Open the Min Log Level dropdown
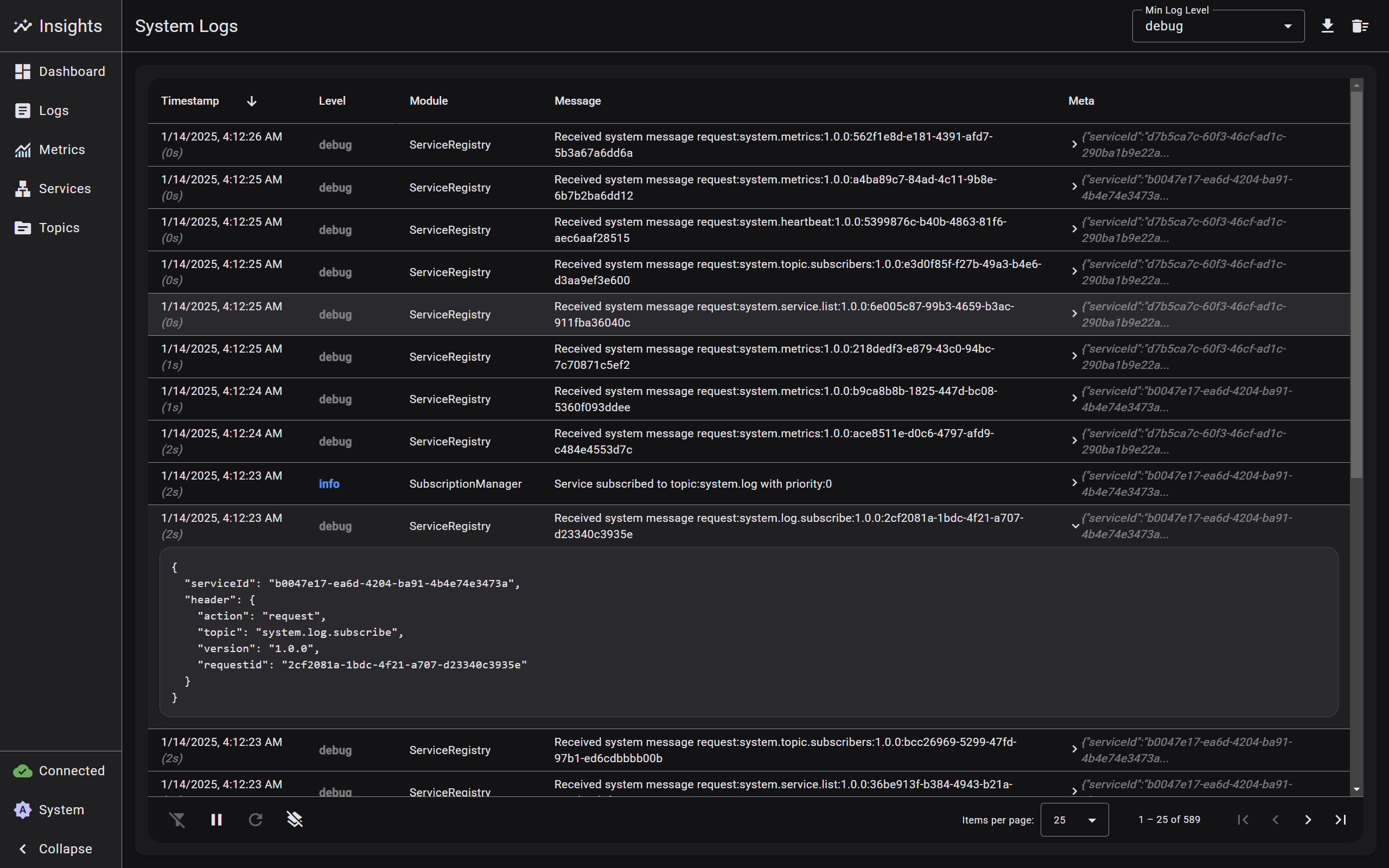Viewport: 1389px width, 868px height. 1218,27
